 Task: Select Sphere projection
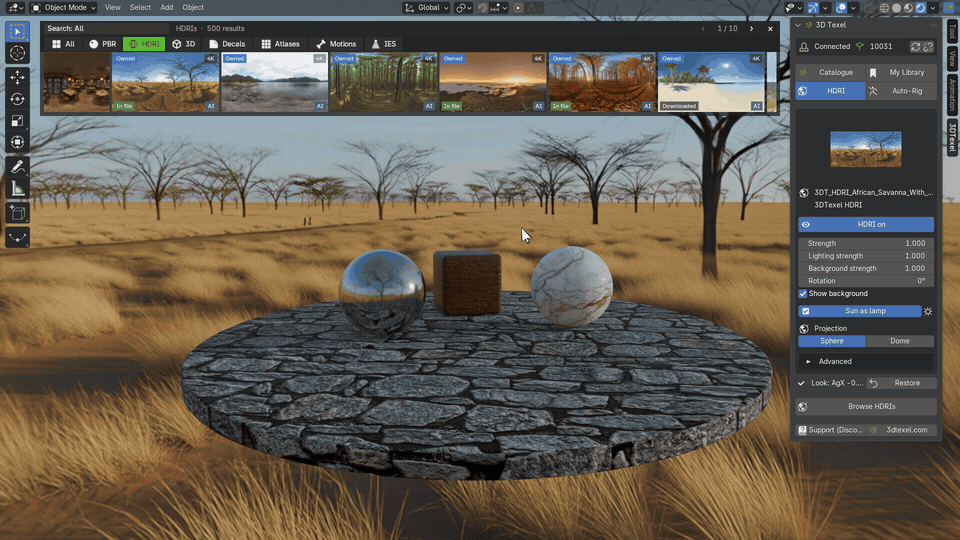coord(831,341)
